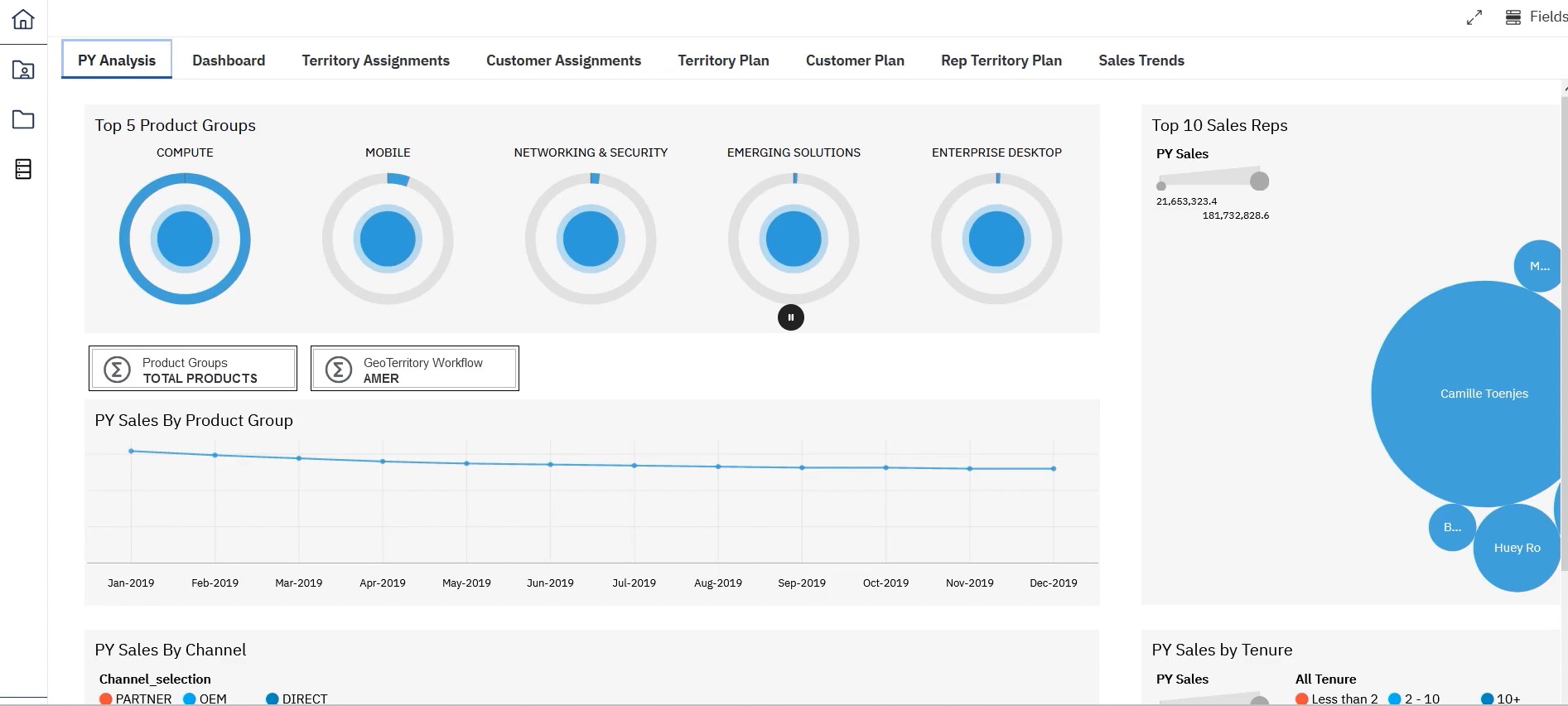The image size is (1568, 706).
Task: Click the database list sidebar icon
Action: [x=23, y=170]
